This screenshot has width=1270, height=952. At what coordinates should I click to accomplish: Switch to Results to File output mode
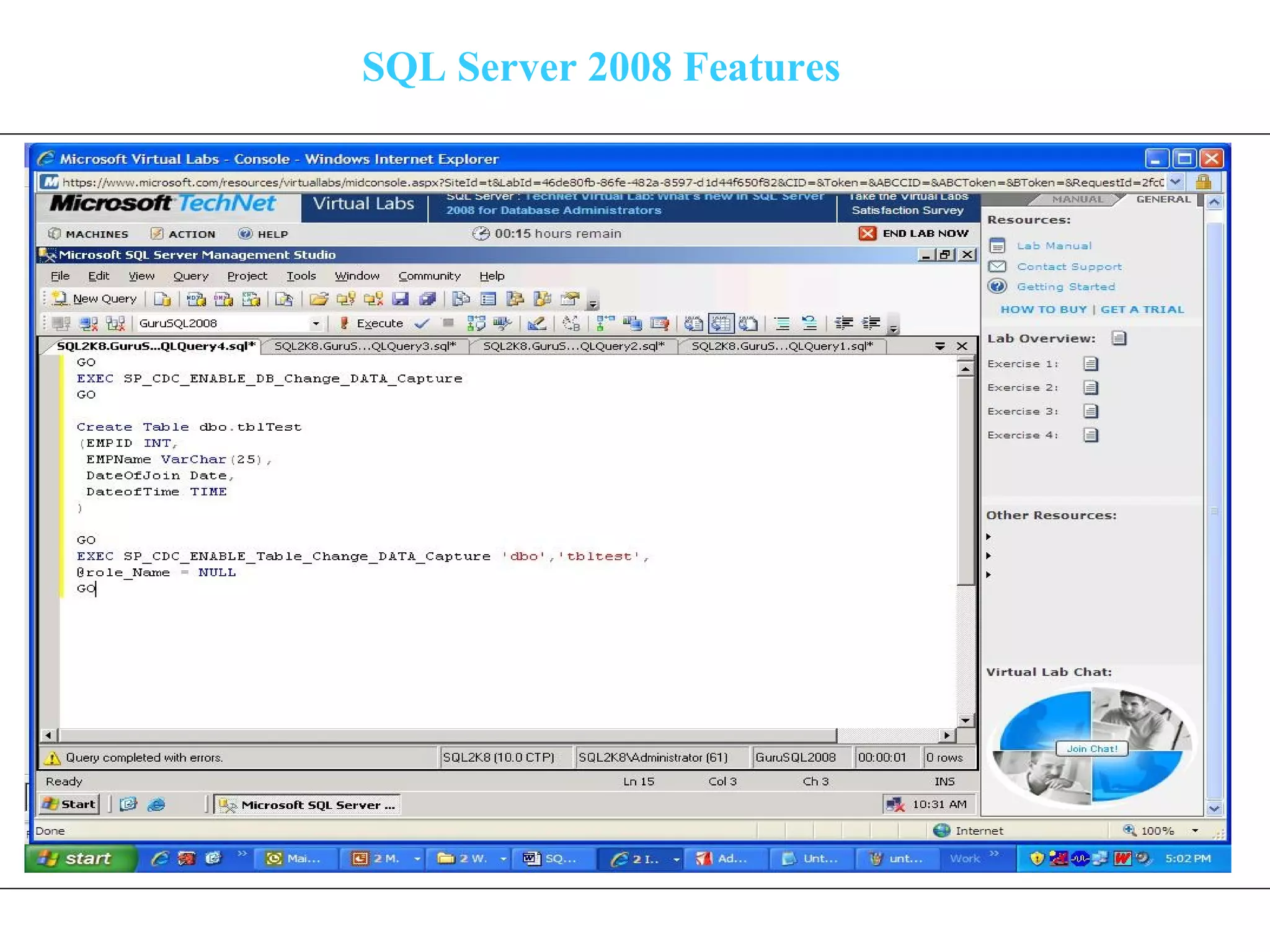point(748,323)
